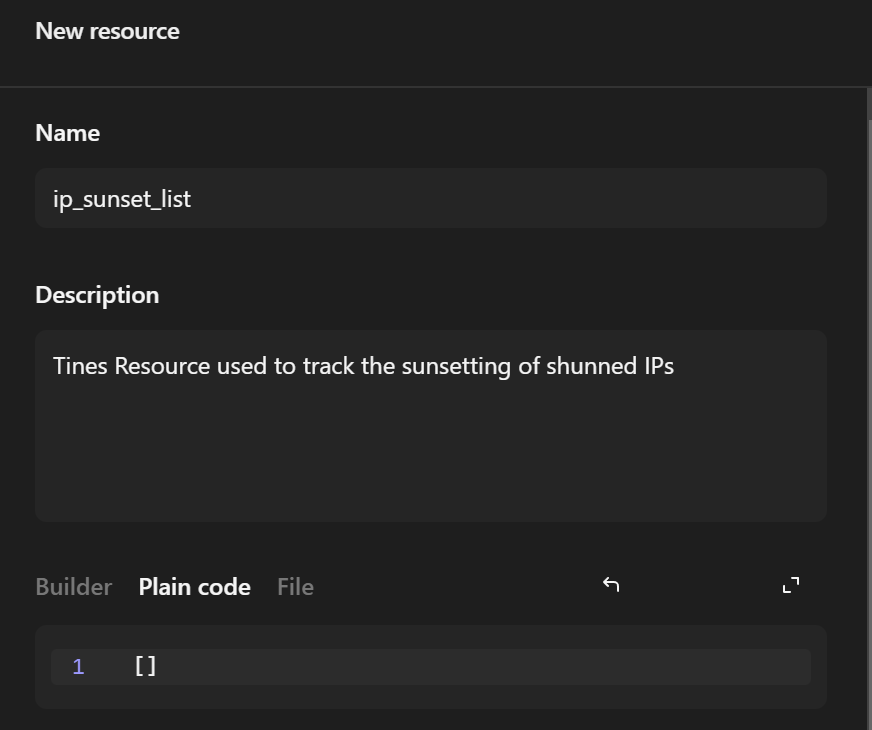Click the Name field label
872x730 pixels.
[67, 133]
